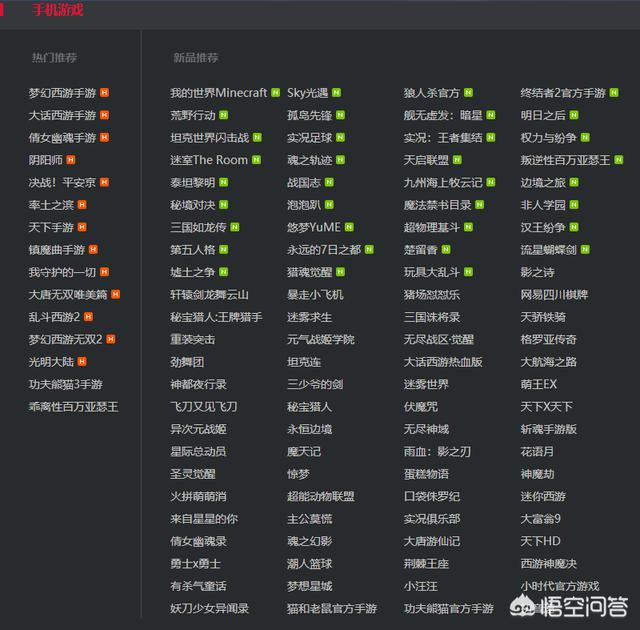Click the hot badge next to 阴阳师
This screenshot has height=630, width=640.
(71, 160)
